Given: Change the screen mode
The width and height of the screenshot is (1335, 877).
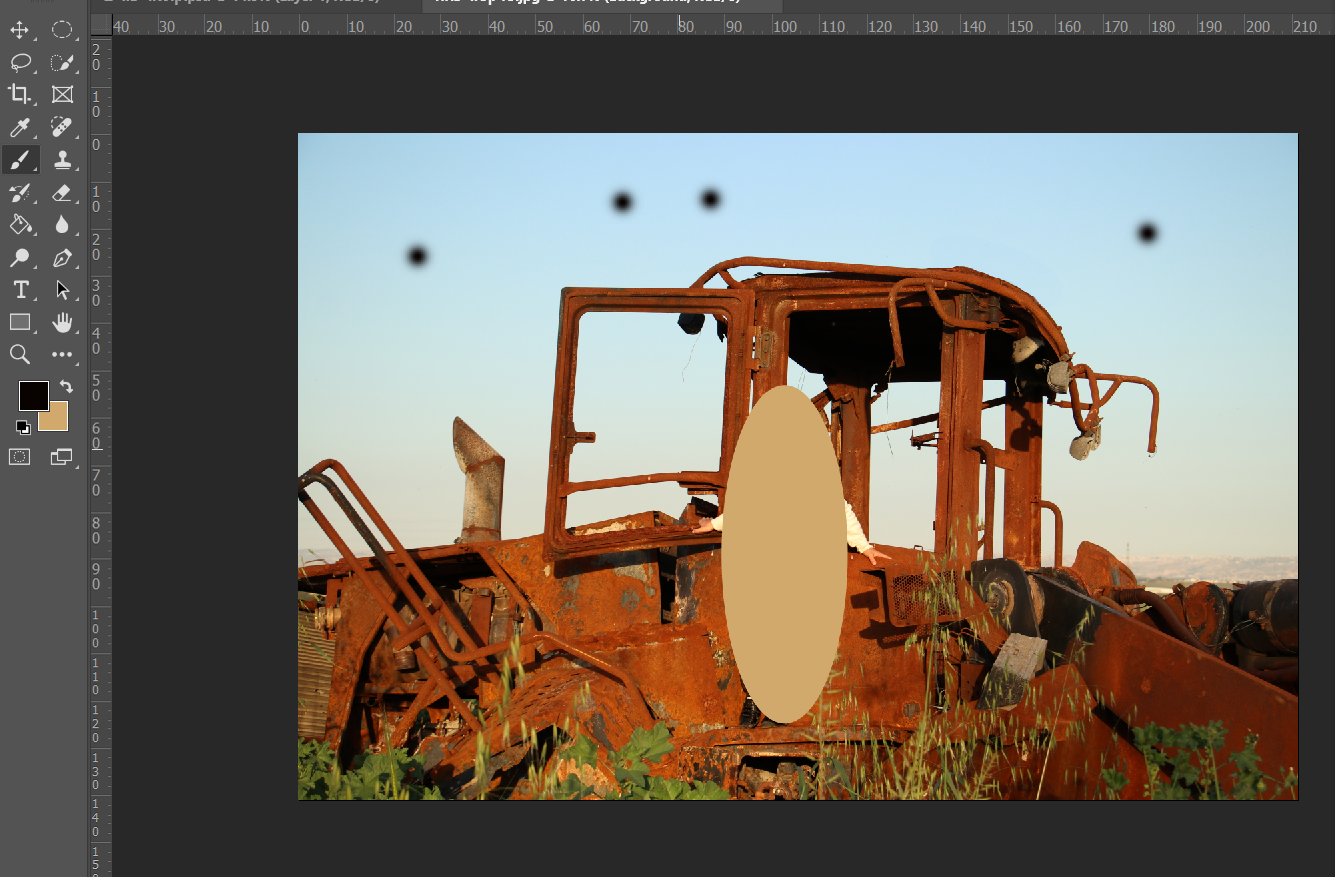Looking at the screenshot, I should [62, 457].
